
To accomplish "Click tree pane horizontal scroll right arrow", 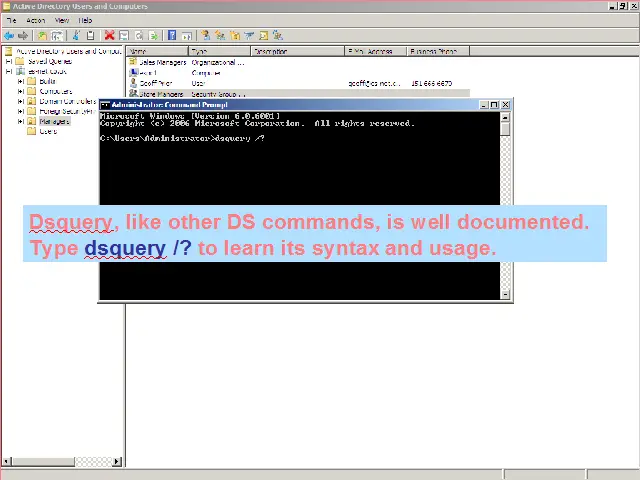I will tap(117, 462).
